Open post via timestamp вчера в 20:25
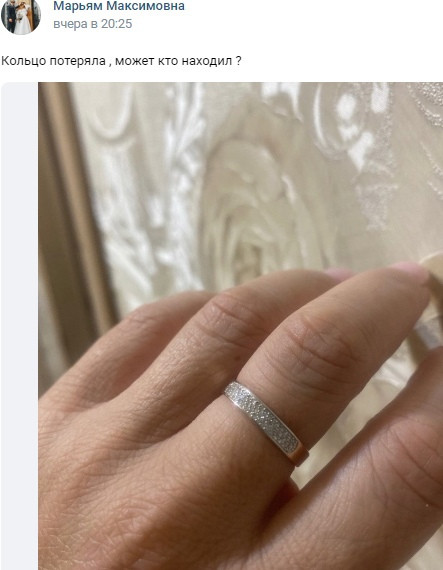This screenshot has width=443, height=570. 92,24
